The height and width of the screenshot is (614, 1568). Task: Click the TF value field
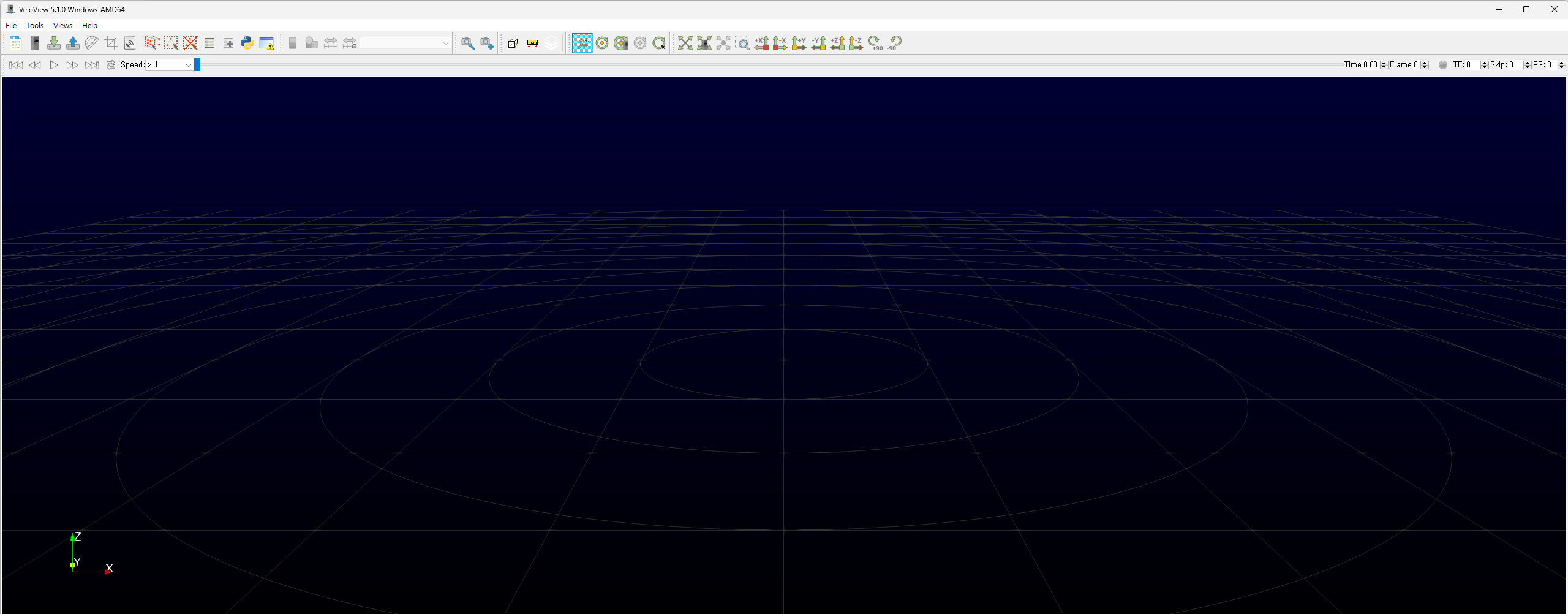[1472, 65]
